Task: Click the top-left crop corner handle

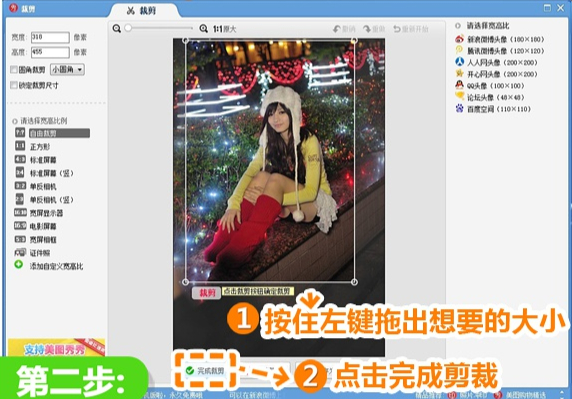Action: [185, 40]
